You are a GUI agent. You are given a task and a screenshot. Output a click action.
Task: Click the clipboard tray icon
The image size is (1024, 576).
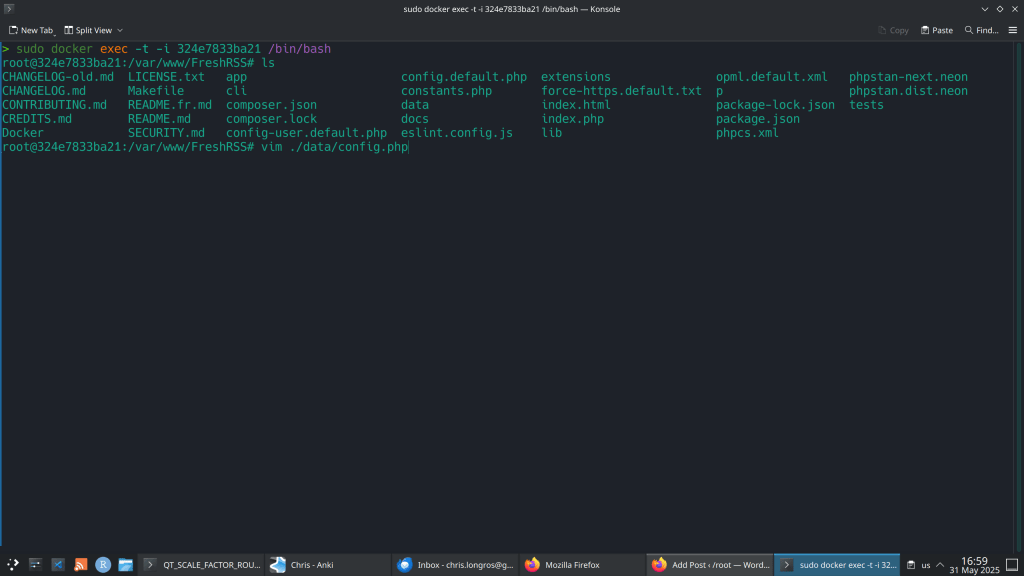pos(910,565)
